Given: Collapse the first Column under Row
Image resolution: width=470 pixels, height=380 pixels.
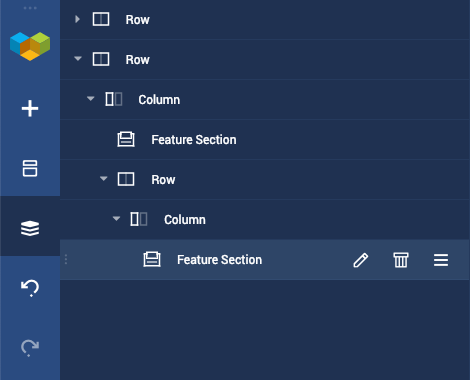Looking at the screenshot, I should (x=90, y=99).
